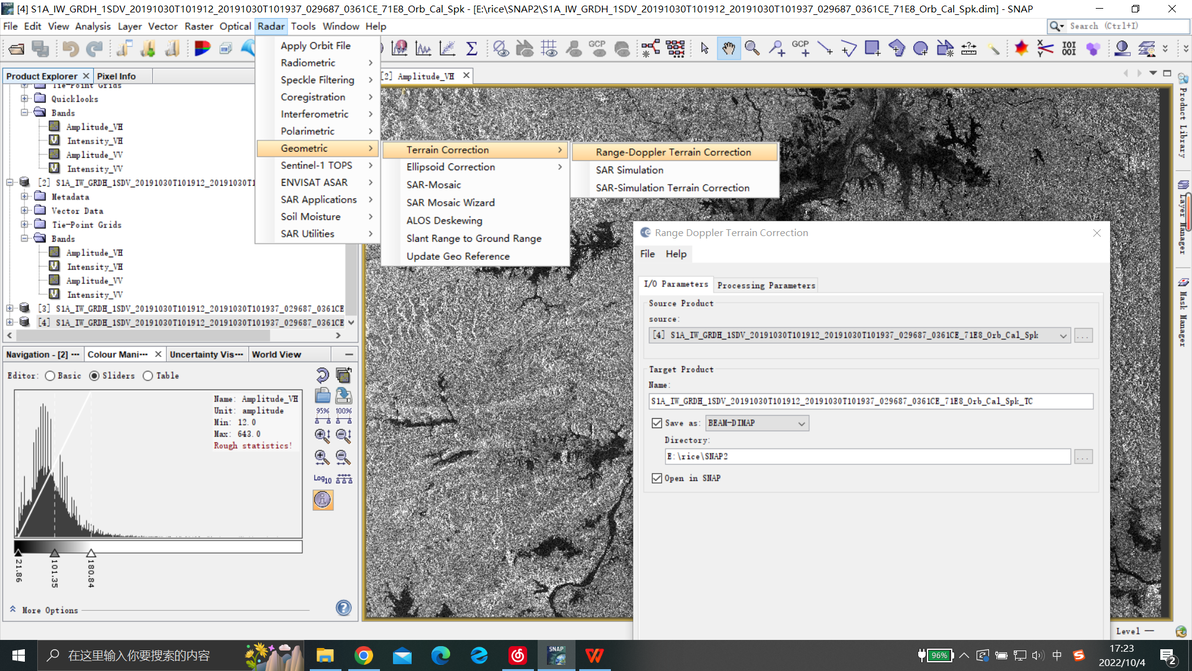Select the Pan (hand) tool
This screenshot has width=1192, height=671.
[x=728, y=48]
